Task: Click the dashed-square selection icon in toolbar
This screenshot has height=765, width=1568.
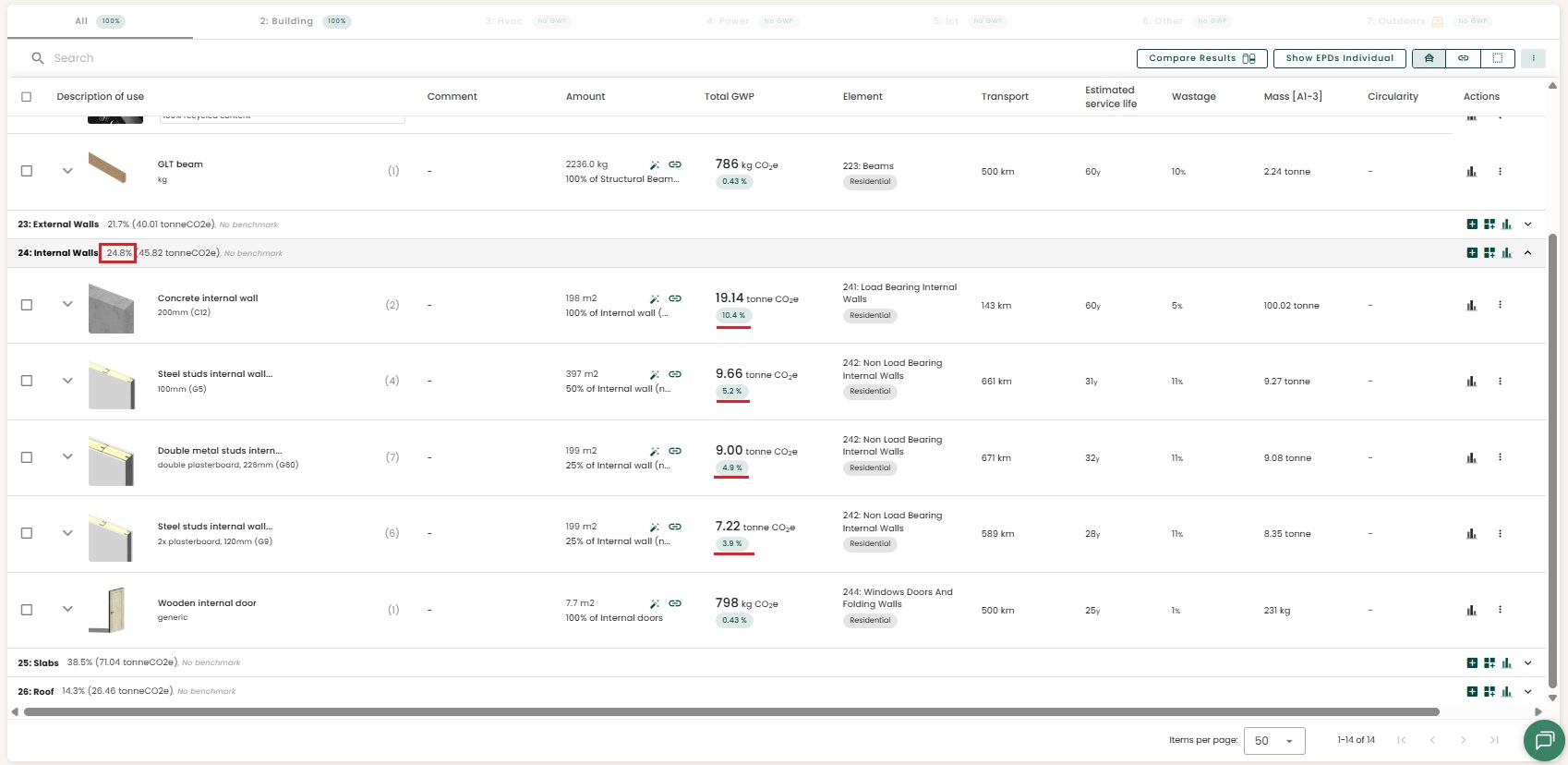Action: pos(1497,58)
